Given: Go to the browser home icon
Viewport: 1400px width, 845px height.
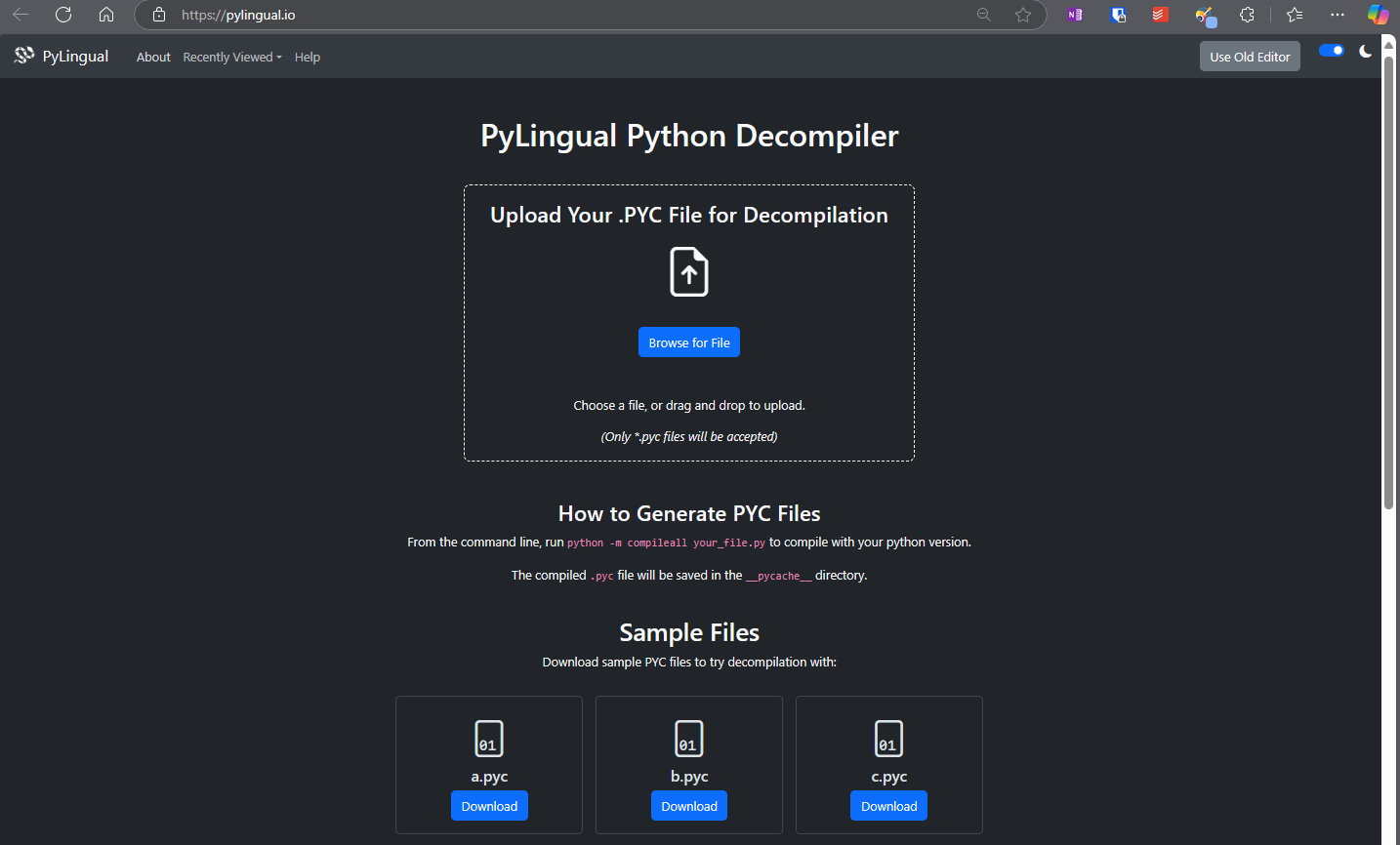Looking at the screenshot, I should coord(106,15).
